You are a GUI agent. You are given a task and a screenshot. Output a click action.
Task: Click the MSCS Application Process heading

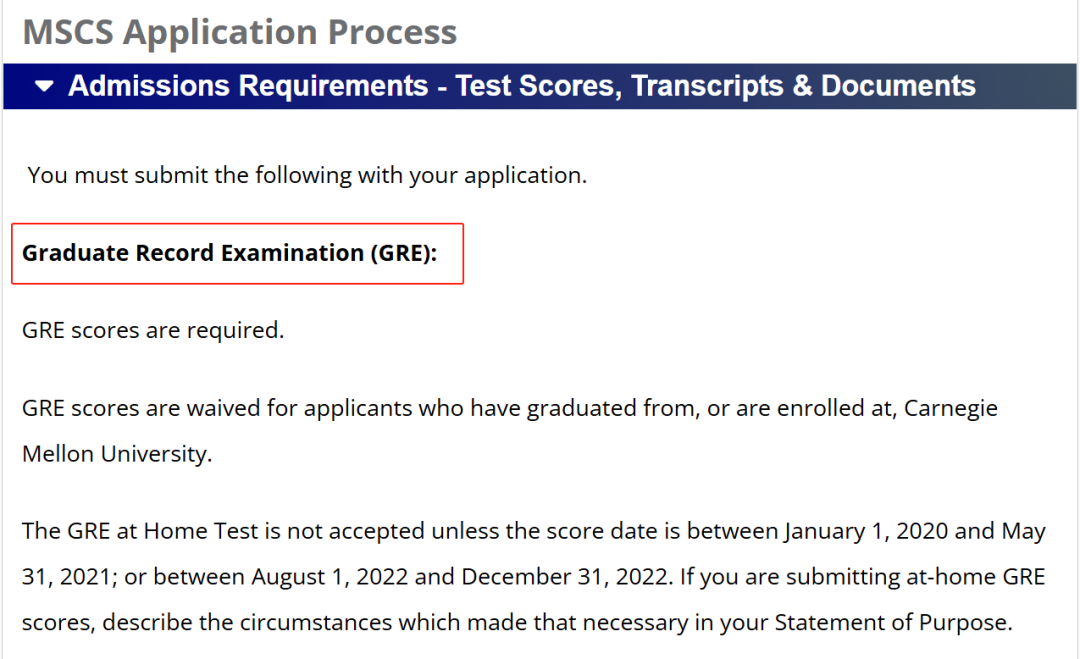click(x=240, y=32)
